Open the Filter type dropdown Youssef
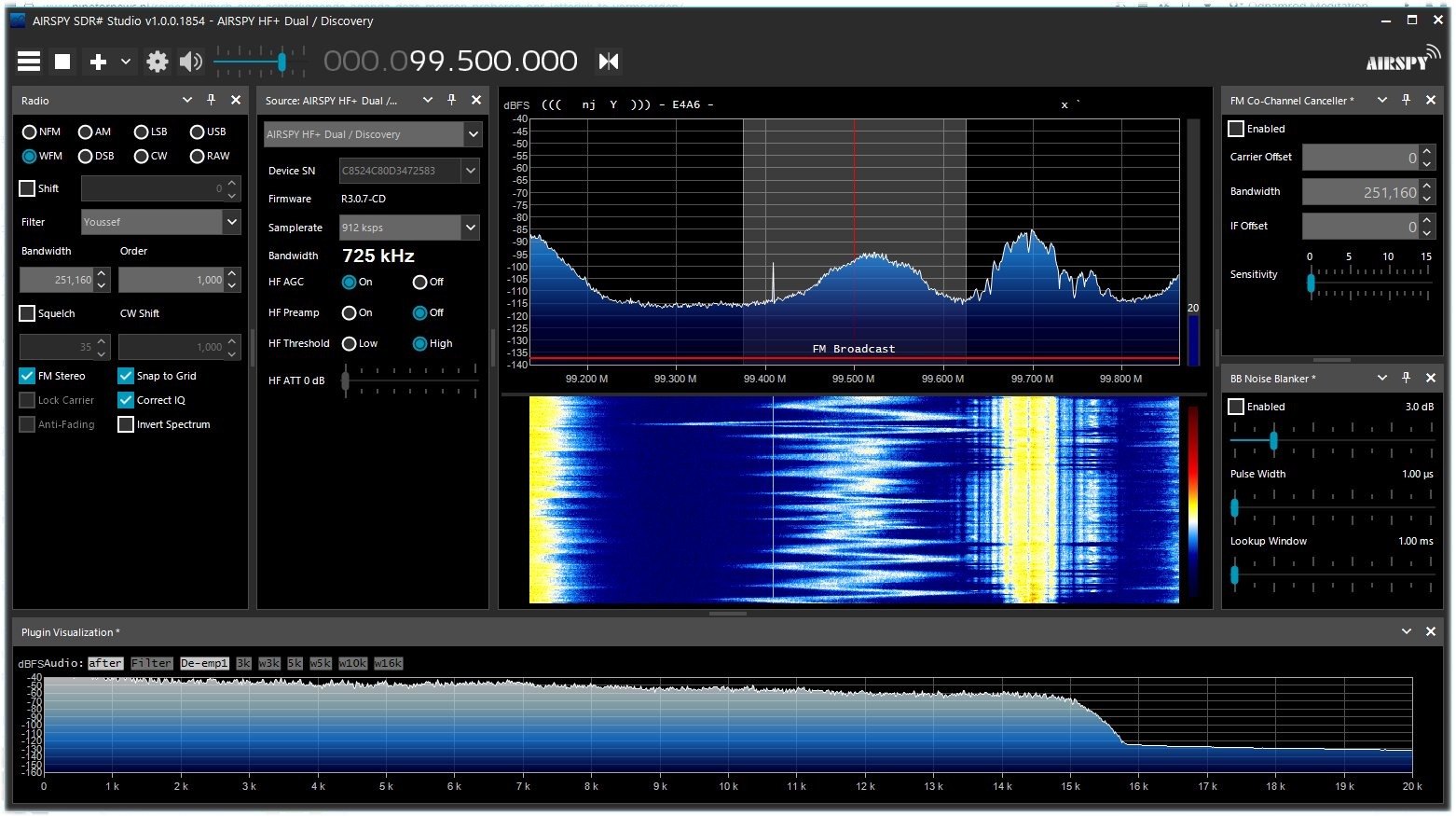This screenshot has height=816, width=1456. [161, 222]
